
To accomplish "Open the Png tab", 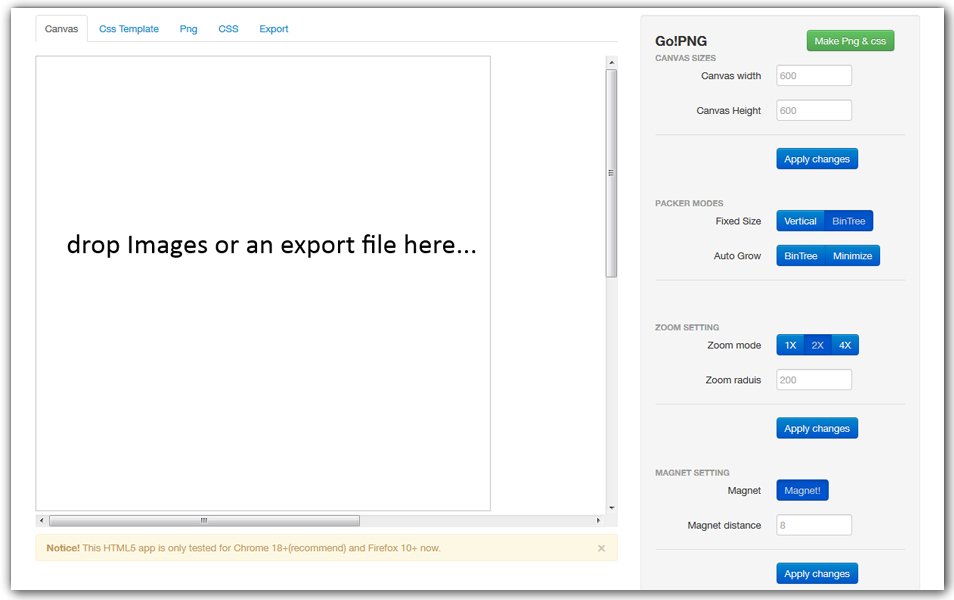I will 188,29.
